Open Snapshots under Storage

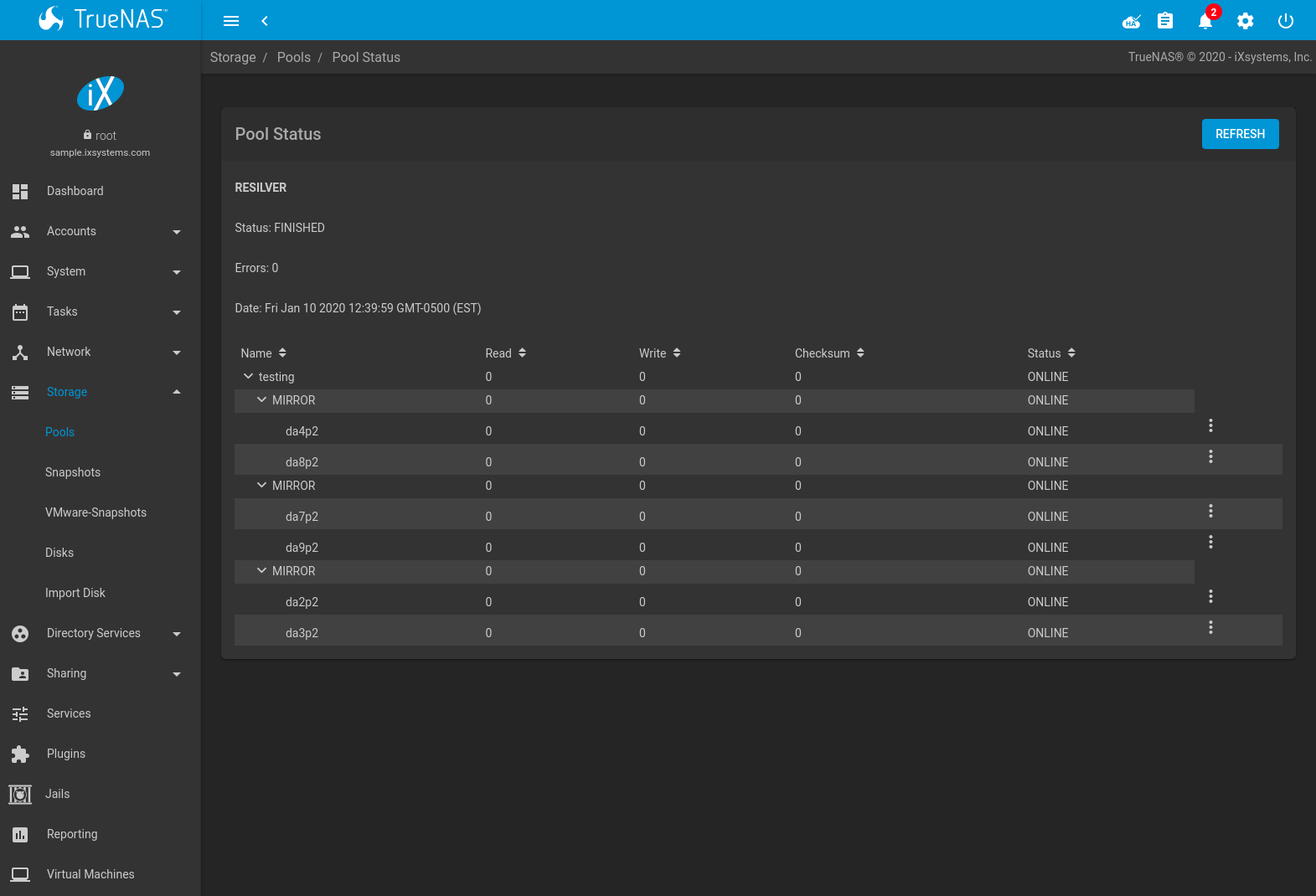(x=73, y=472)
